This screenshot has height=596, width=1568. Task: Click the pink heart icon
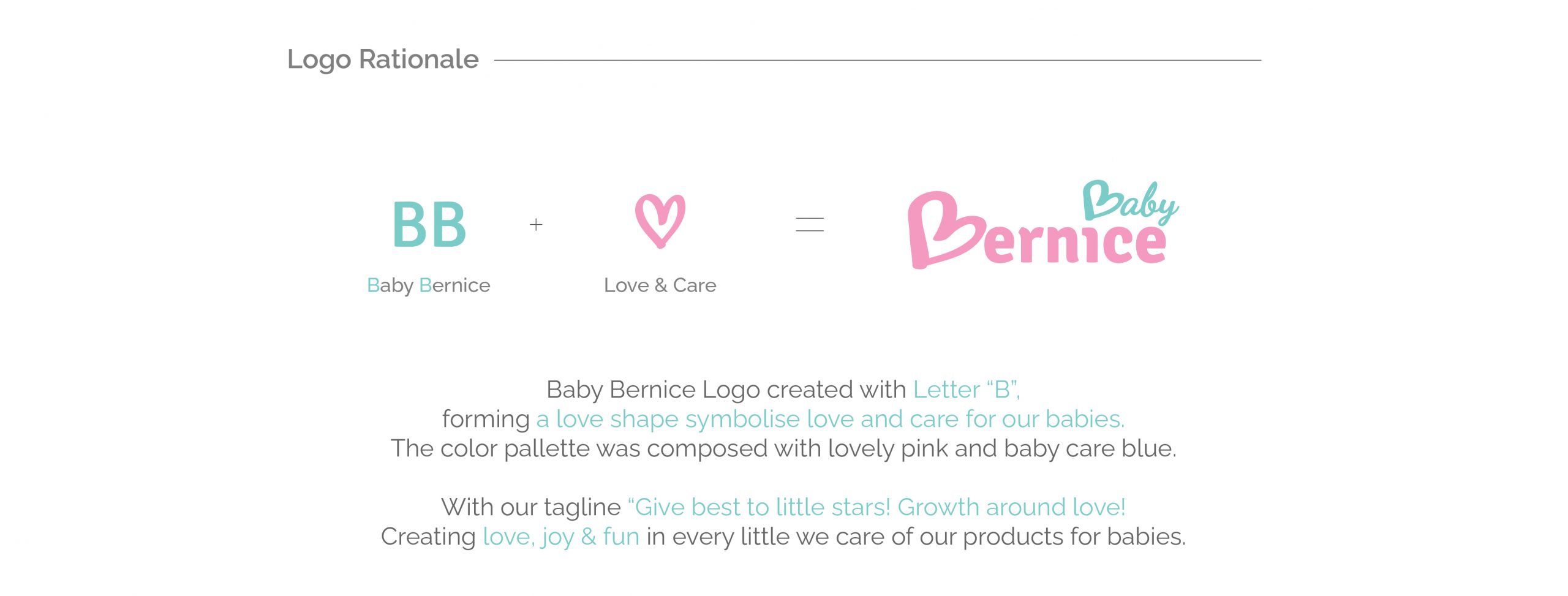[x=660, y=221]
